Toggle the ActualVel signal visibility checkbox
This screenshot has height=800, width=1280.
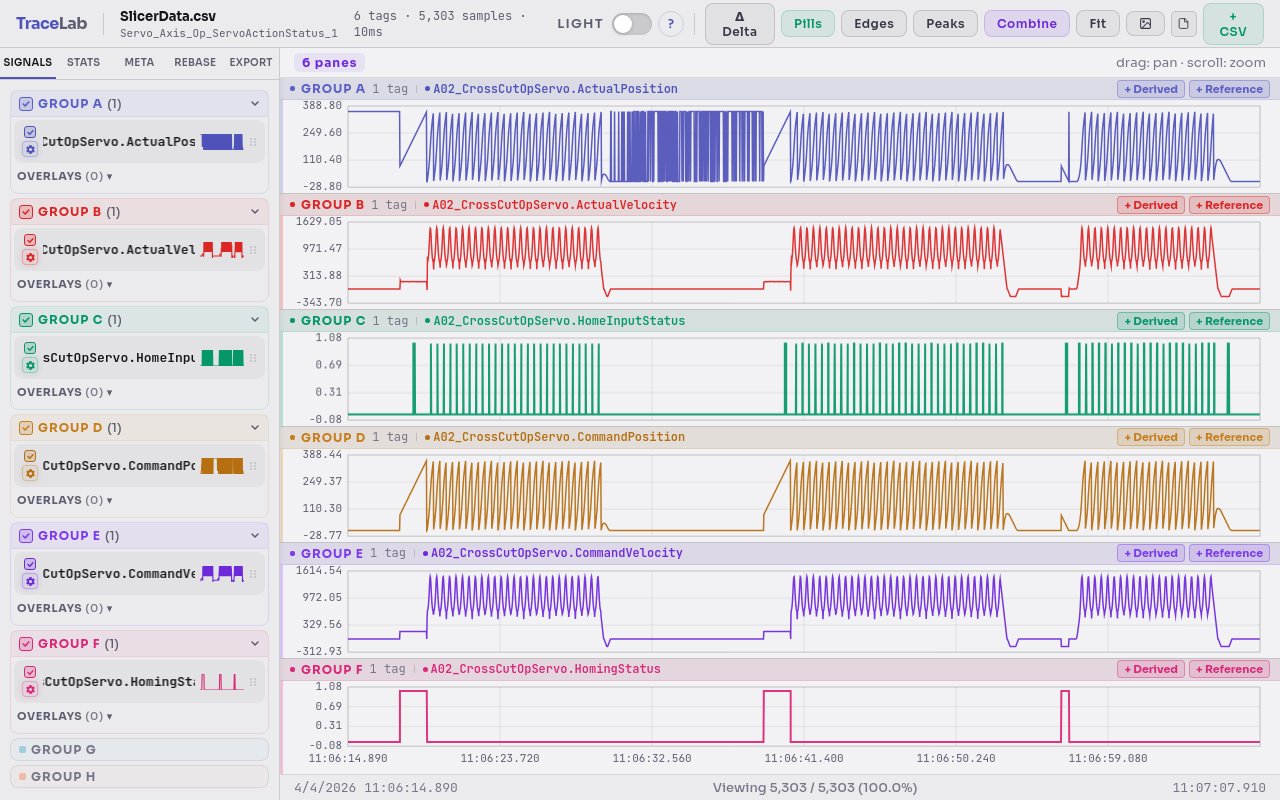tap(30, 240)
